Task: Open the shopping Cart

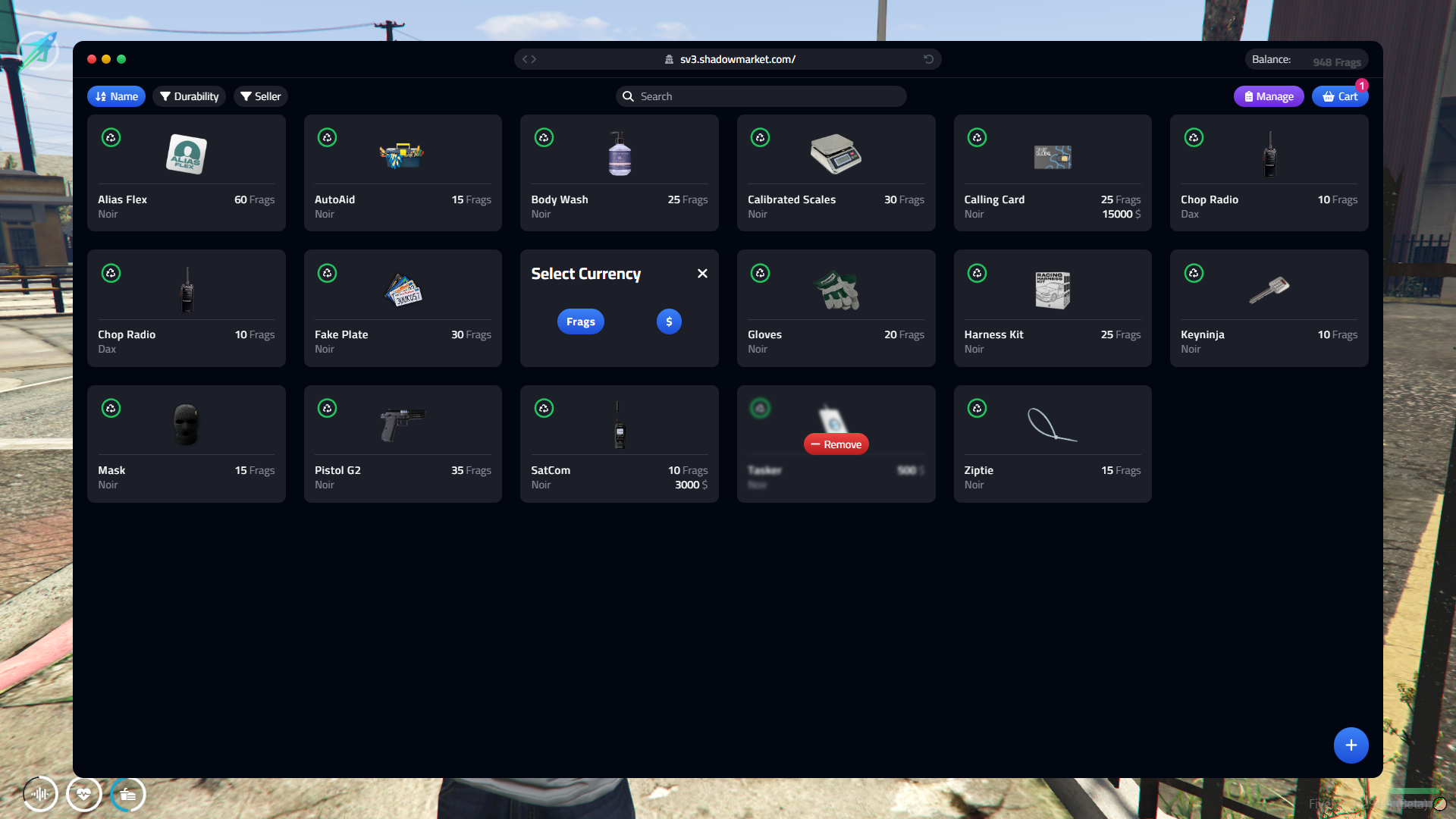Action: (1340, 96)
